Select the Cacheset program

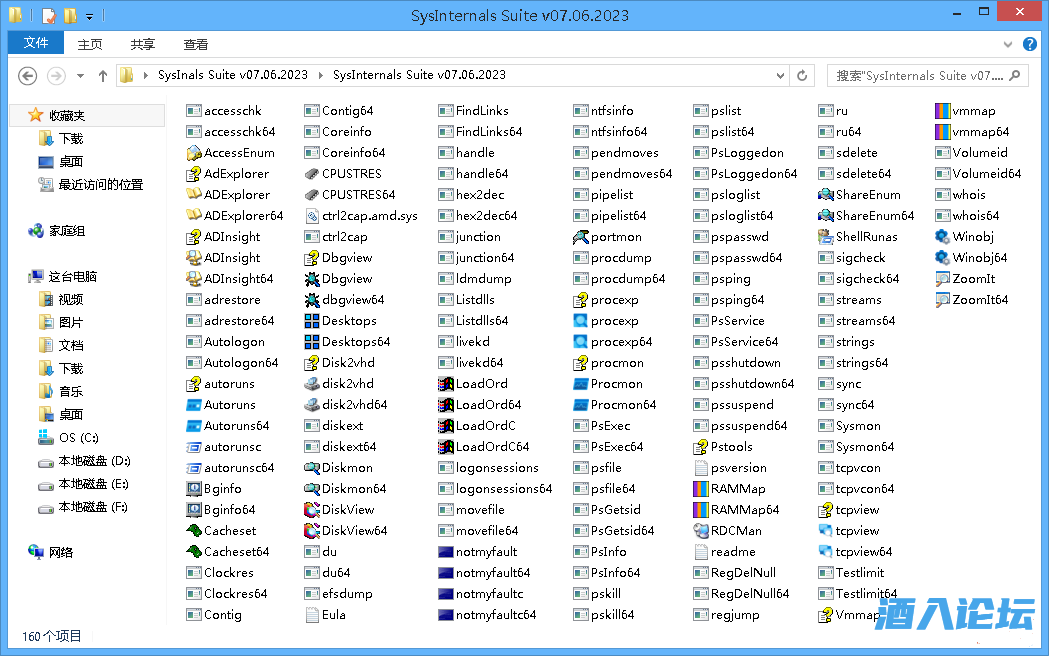click(195, 531)
